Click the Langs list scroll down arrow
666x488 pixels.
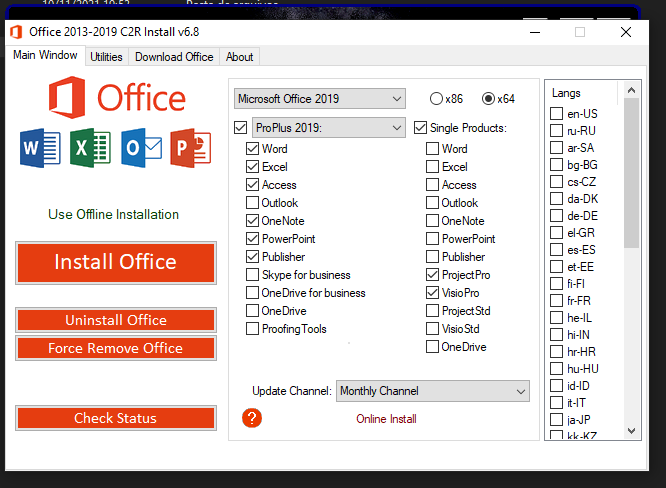click(x=632, y=431)
